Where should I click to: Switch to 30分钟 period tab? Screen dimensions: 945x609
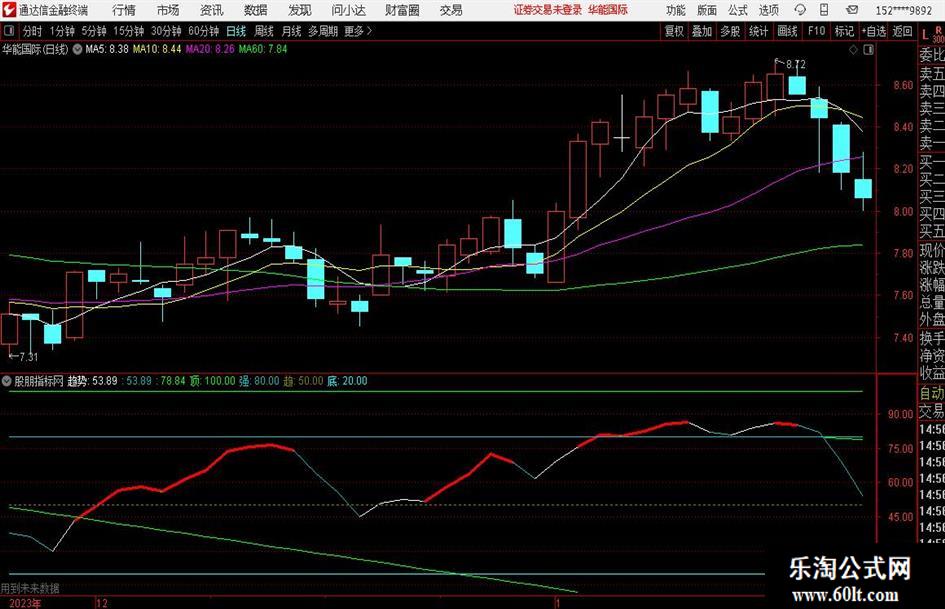point(166,31)
